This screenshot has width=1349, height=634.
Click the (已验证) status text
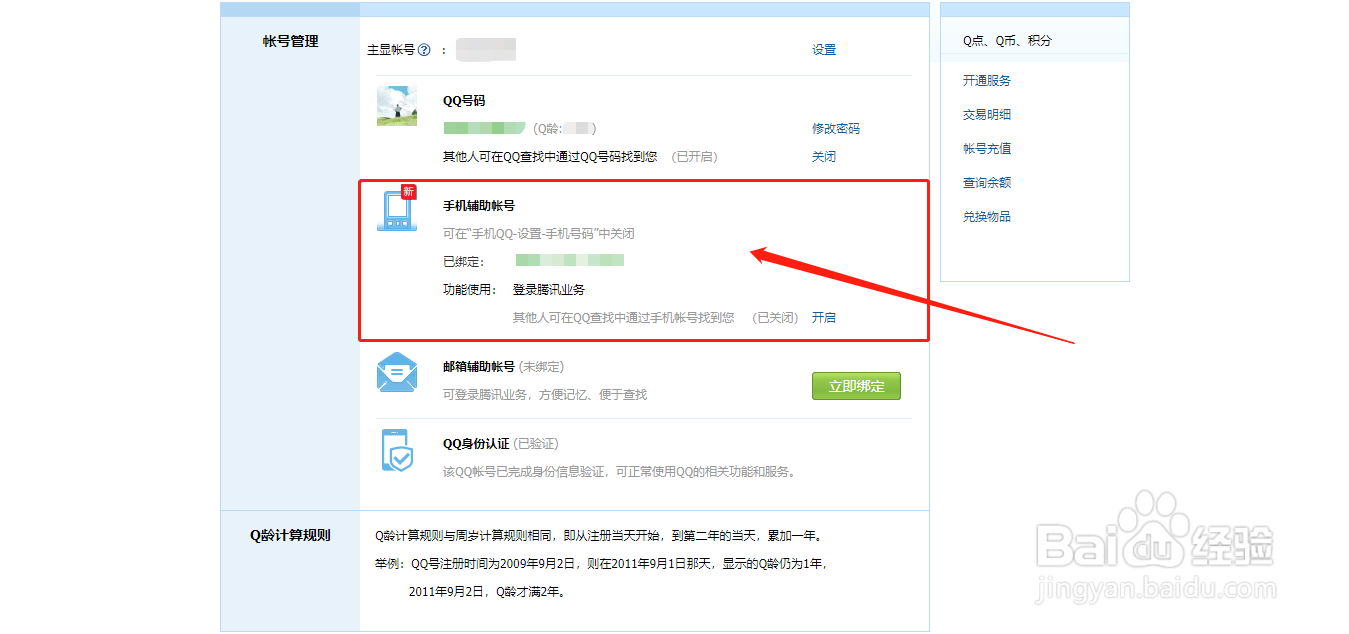click(x=536, y=444)
